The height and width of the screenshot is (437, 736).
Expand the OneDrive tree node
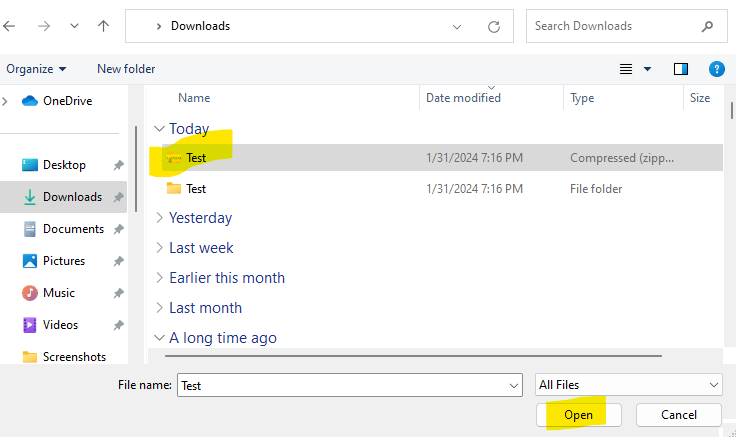[x=7, y=100]
